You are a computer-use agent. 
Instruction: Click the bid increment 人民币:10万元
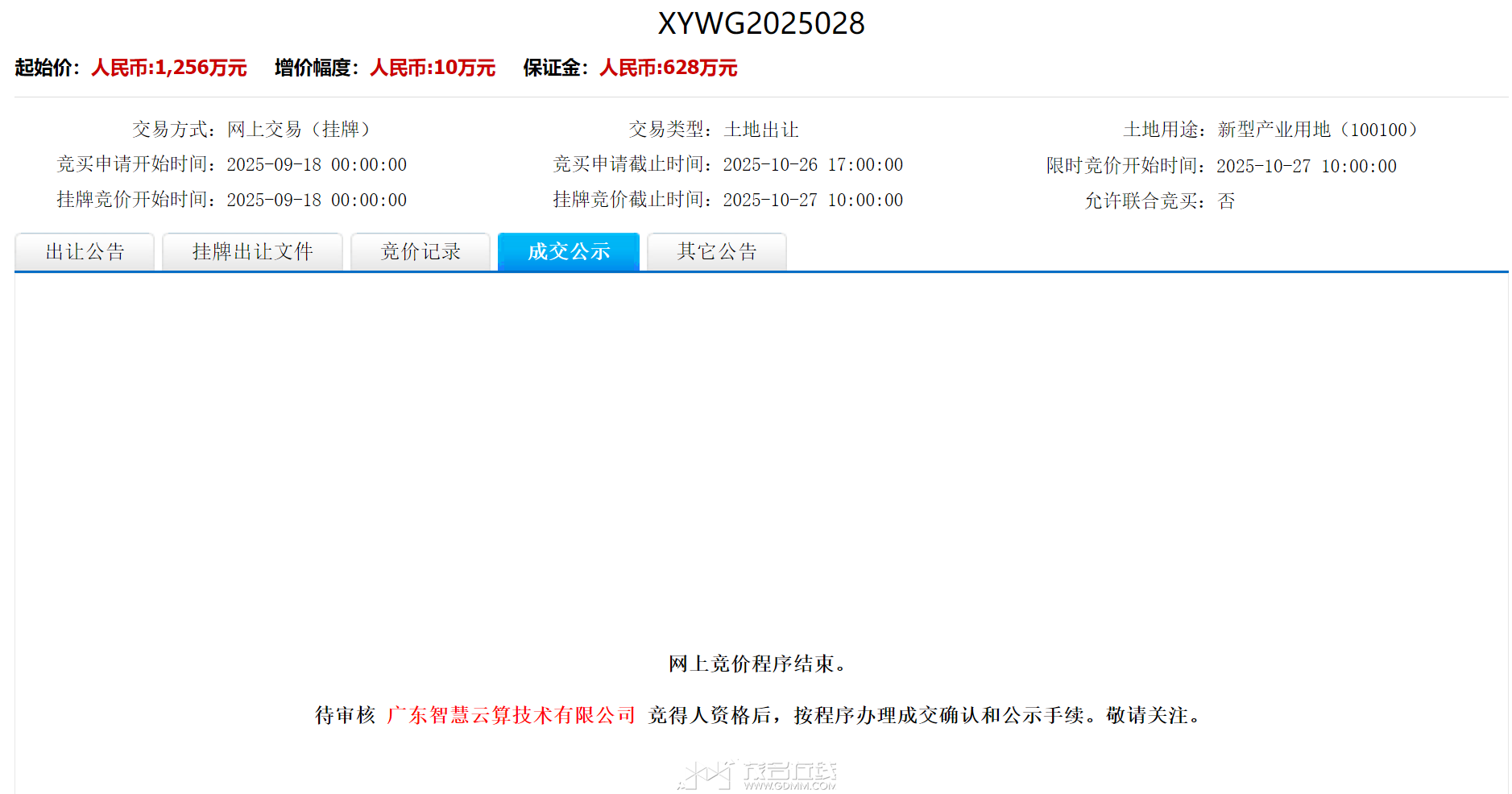tap(433, 68)
